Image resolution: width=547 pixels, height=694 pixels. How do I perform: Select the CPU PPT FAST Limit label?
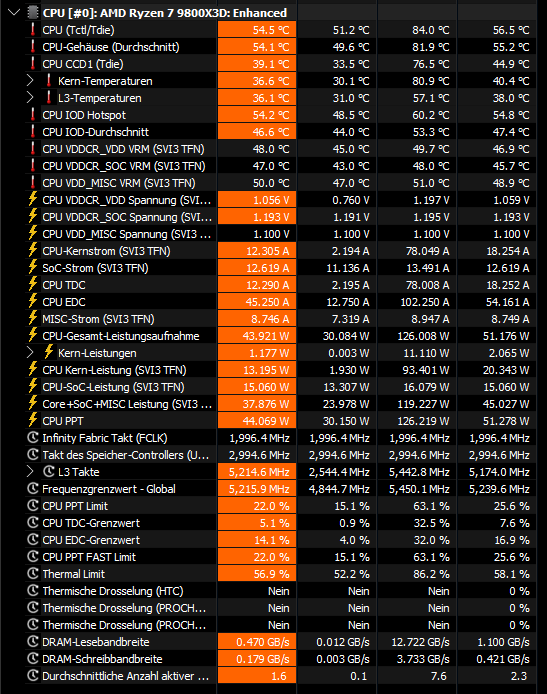point(89,557)
